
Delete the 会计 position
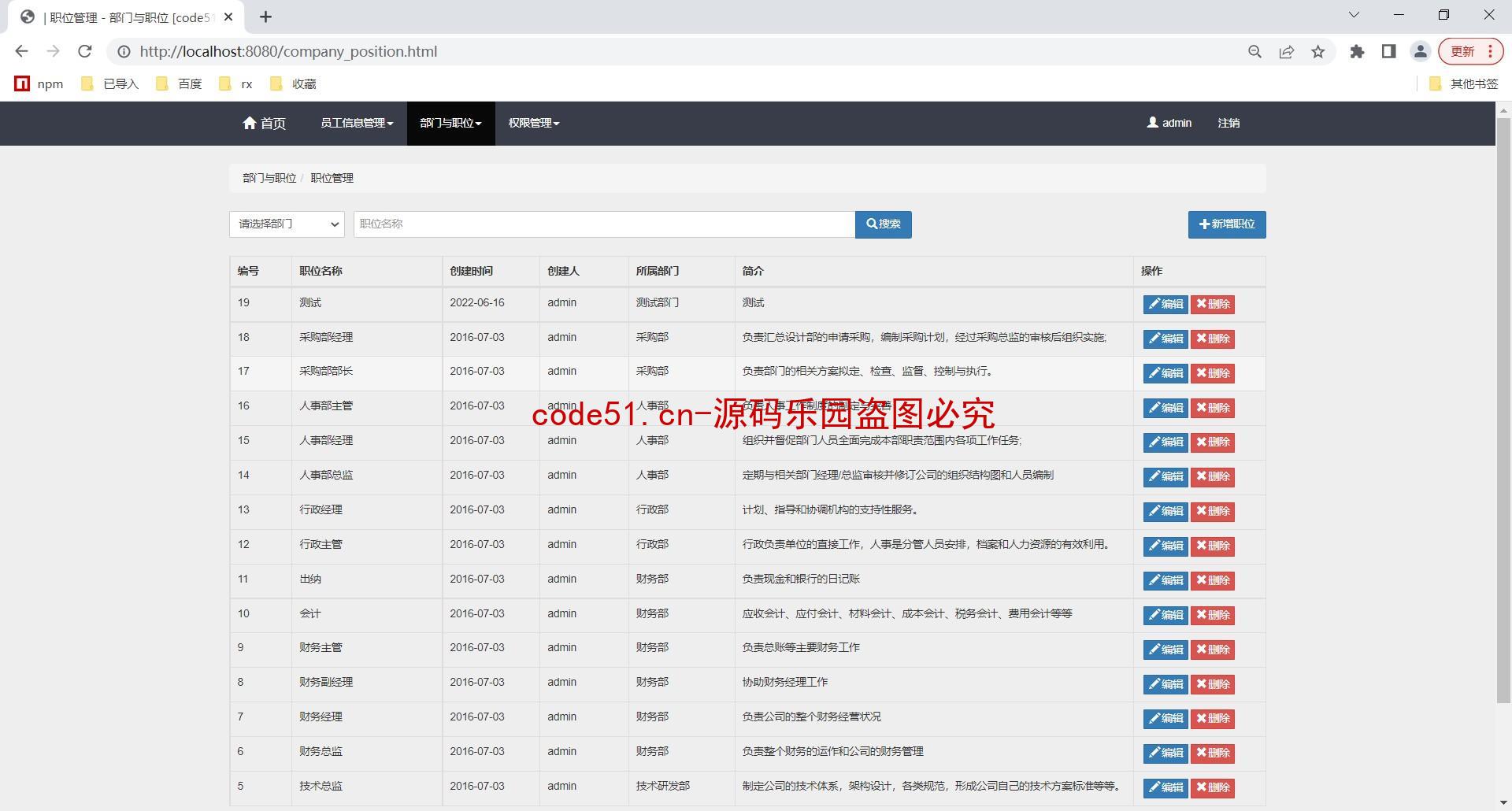click(x=1213, y=615)
